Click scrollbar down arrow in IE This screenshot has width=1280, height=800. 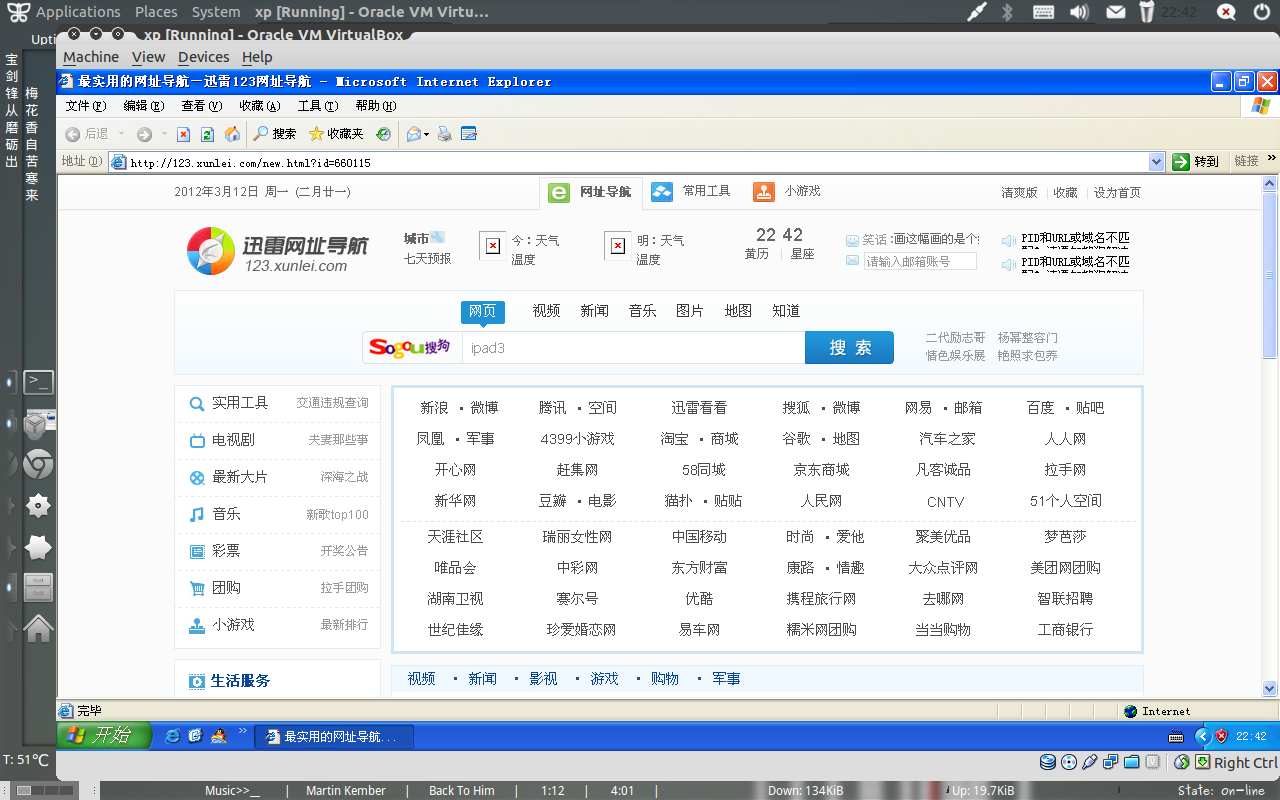click(x=1270, y=688)
